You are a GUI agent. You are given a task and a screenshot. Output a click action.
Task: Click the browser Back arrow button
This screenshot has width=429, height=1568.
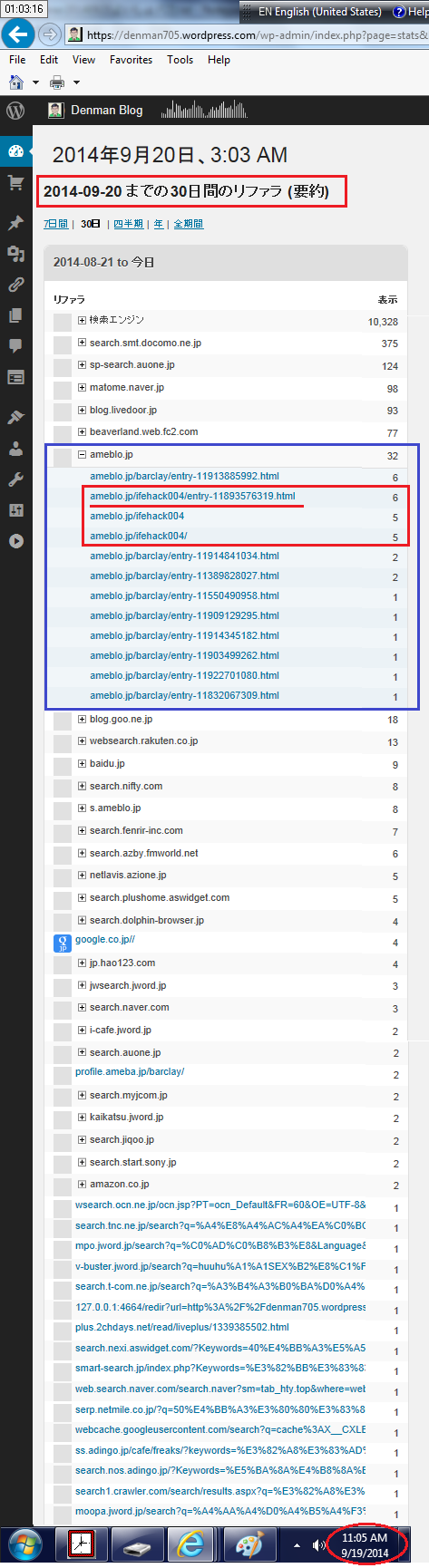click(18, 35)
